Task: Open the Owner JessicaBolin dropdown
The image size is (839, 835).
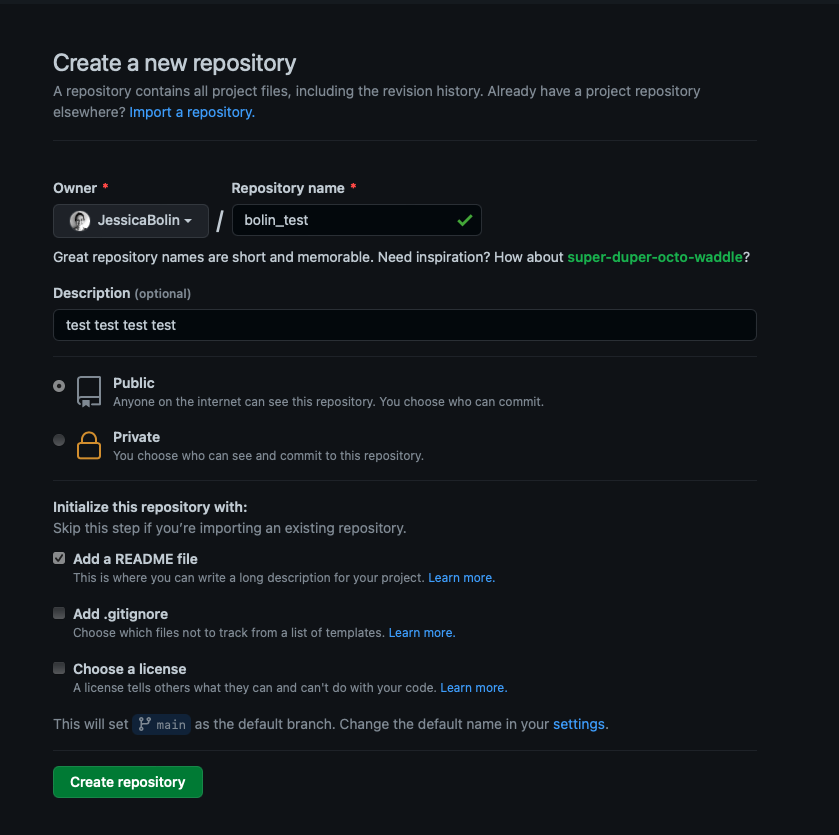Action: [131, 221]
